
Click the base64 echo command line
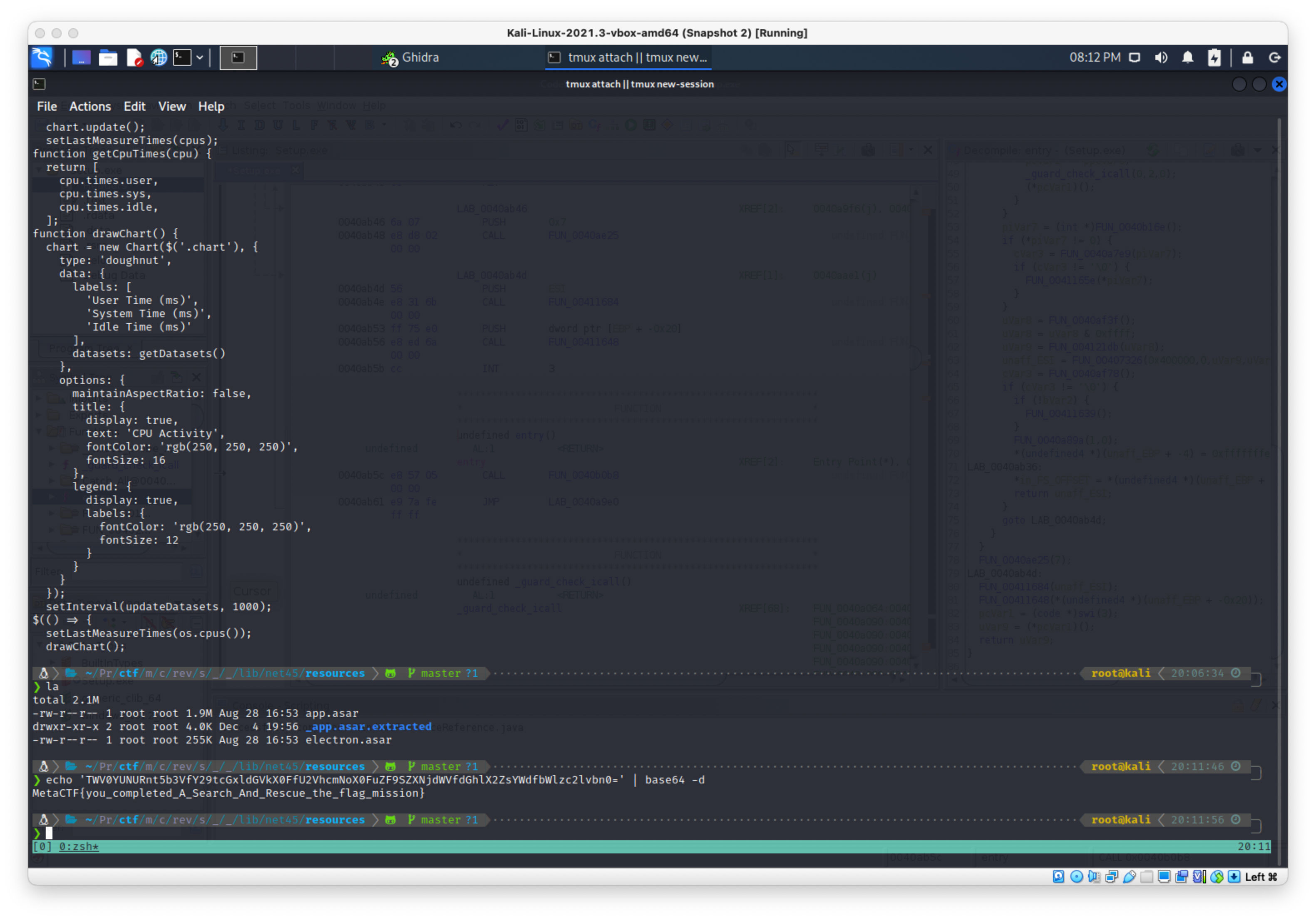click(375, 780)
